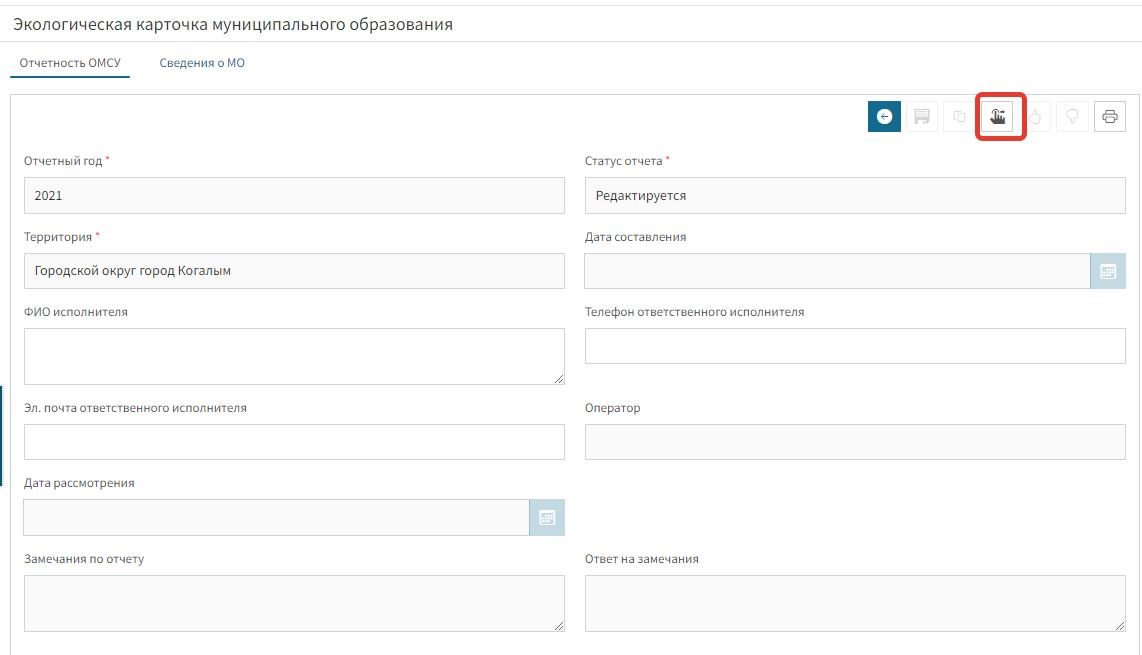Reject report with thumbs down icon
1142x655 pixels.
pos(1072,117)
